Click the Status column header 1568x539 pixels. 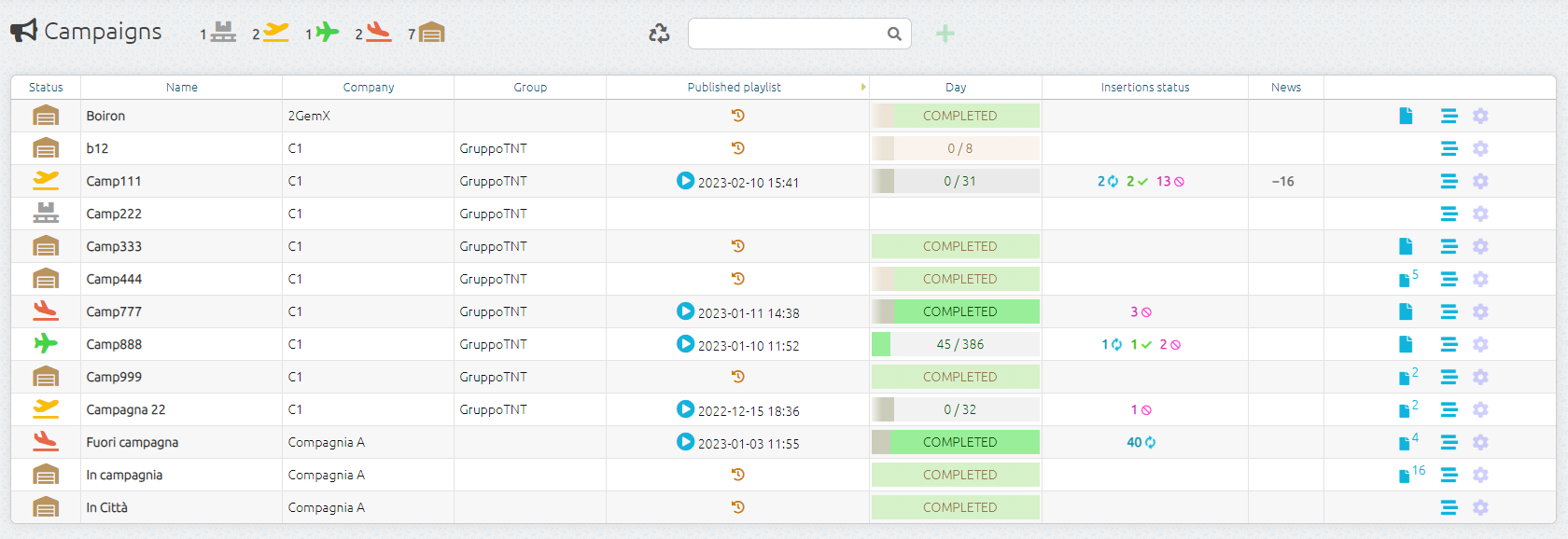point(46,87)
